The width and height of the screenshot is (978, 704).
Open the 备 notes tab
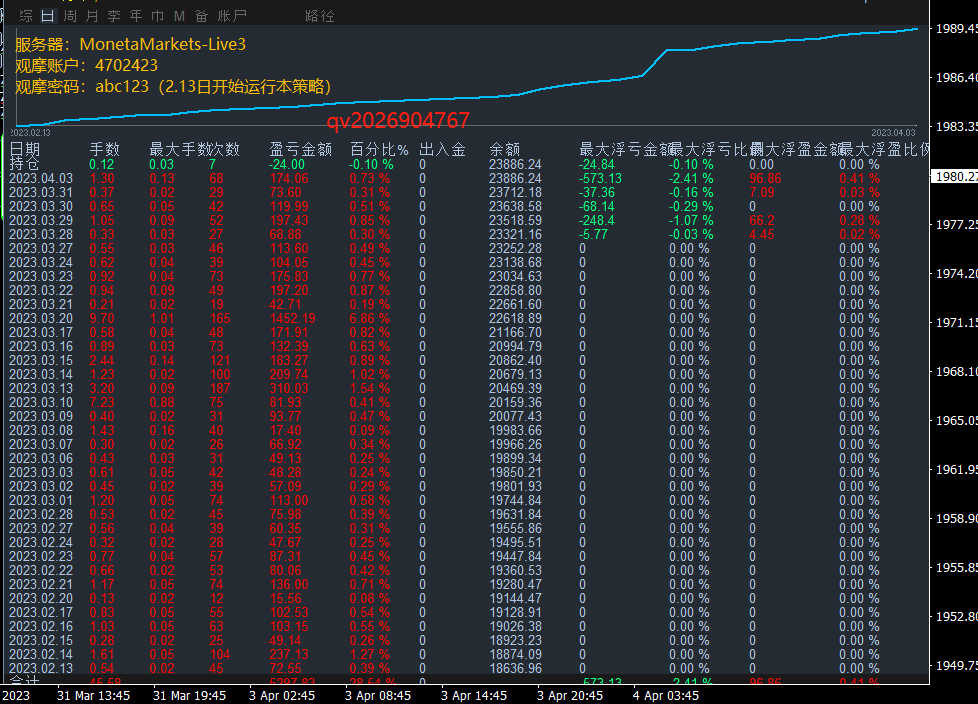click(201, 16)
